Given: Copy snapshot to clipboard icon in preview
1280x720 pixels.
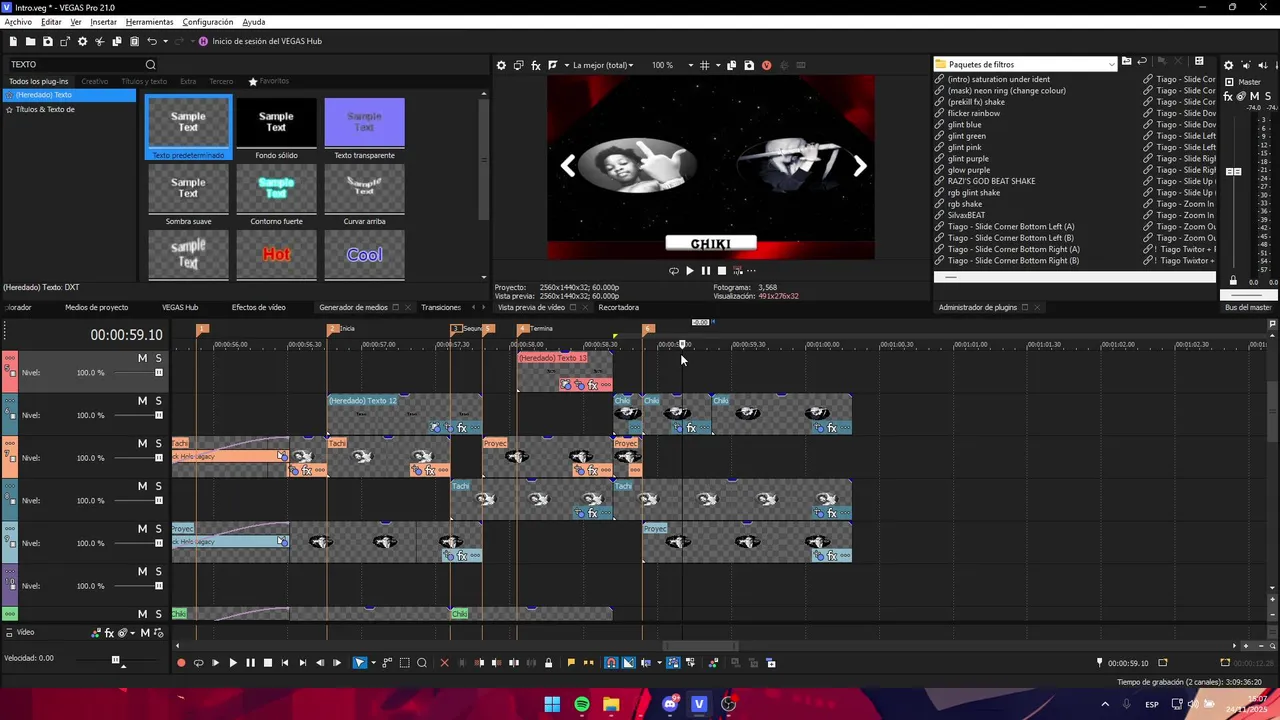Looking at the screenshot, I should [x=732, y=65].
